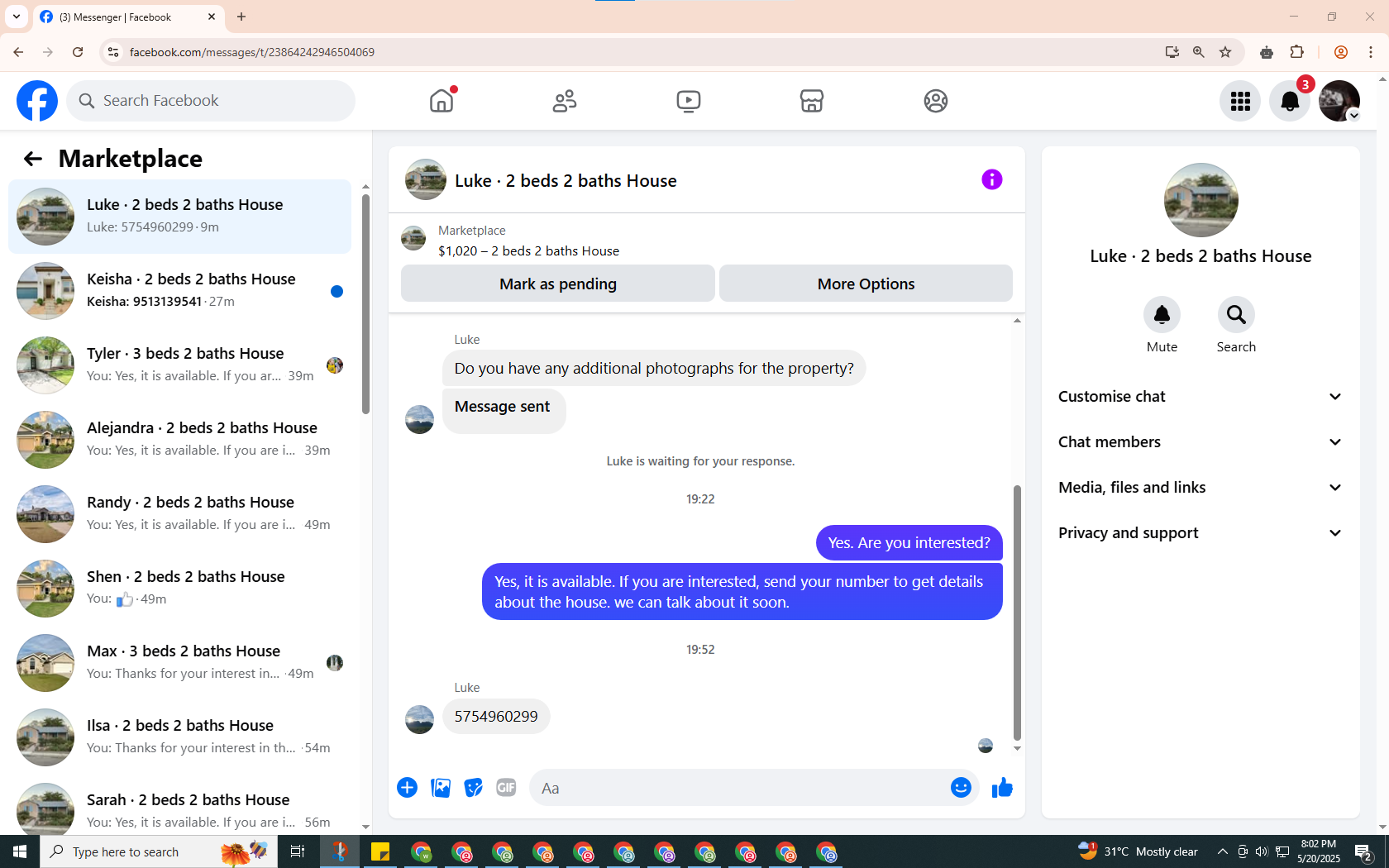Click the chat messages scrollbar

(x=1017, y=613)
